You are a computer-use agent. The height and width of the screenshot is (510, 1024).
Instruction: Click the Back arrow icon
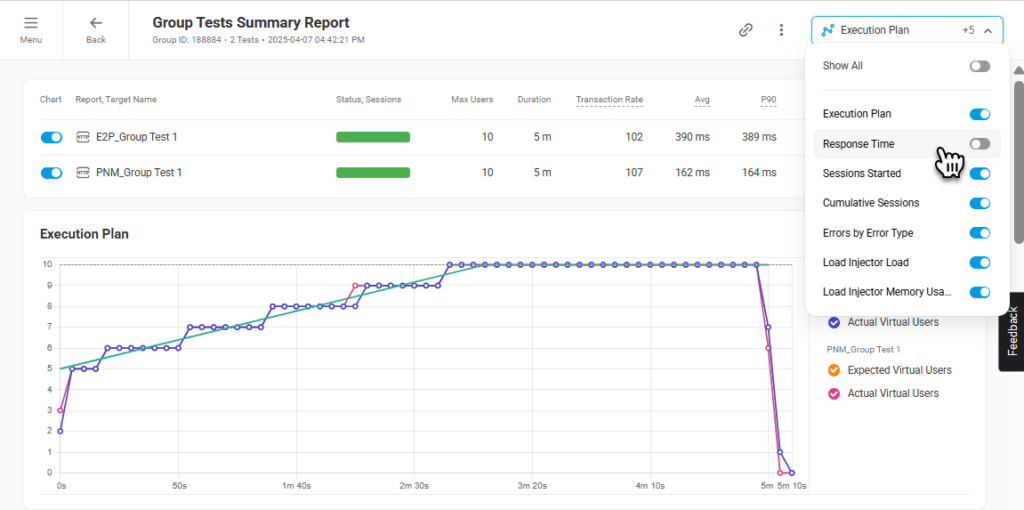pos(96,23)
